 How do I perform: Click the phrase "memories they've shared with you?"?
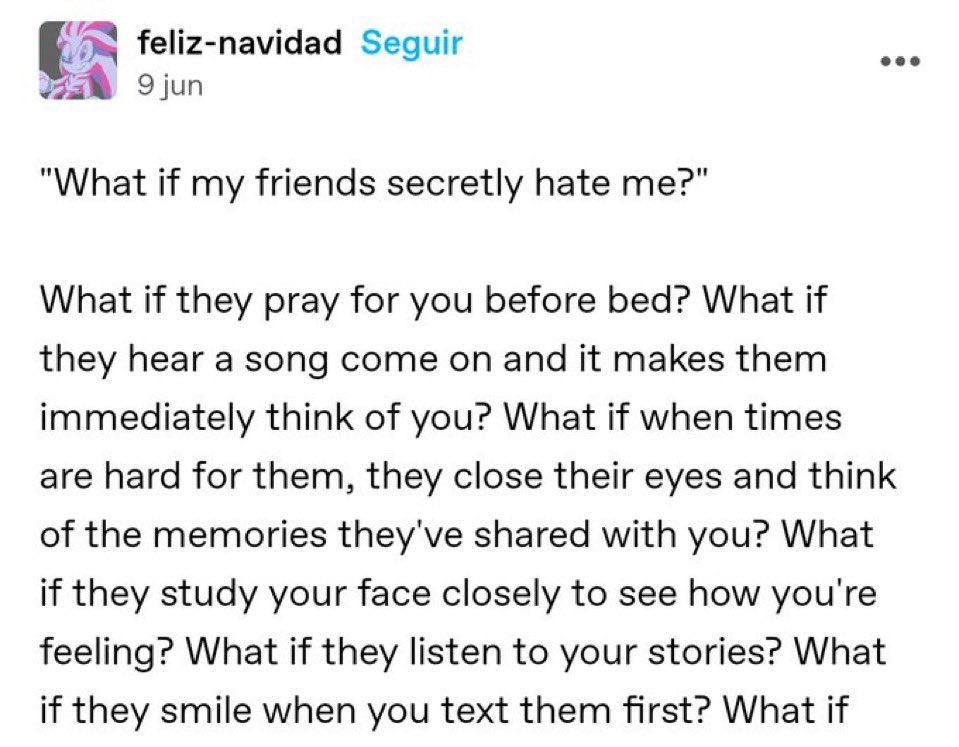(439, 535)
